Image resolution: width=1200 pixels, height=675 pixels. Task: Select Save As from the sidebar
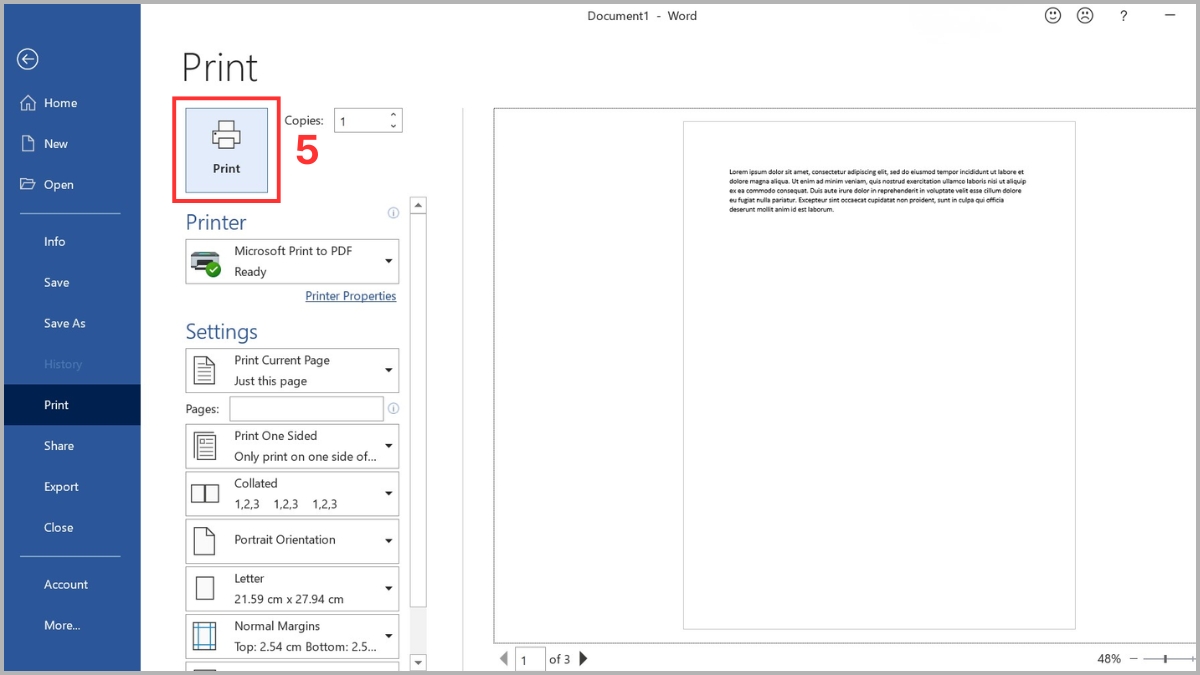point(64,323)
